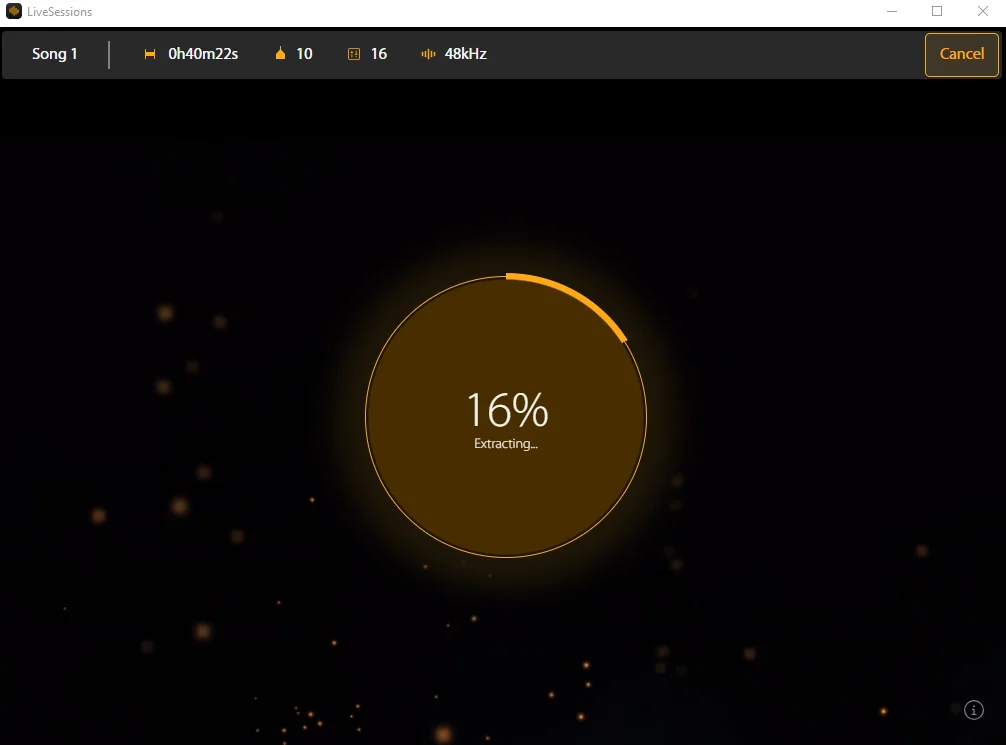Click the Extracting... status text
This screenshot has width=1006, height=745.
tap(506, 443)
